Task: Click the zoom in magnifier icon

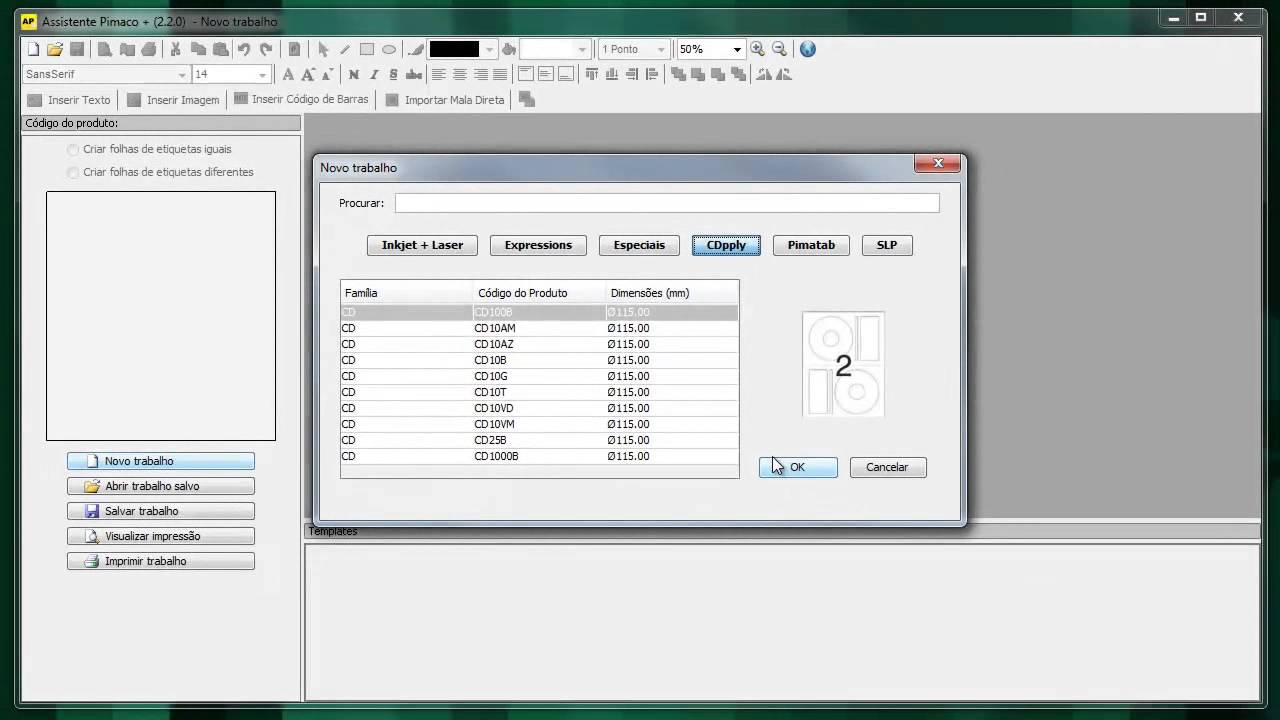Action: 757,49
